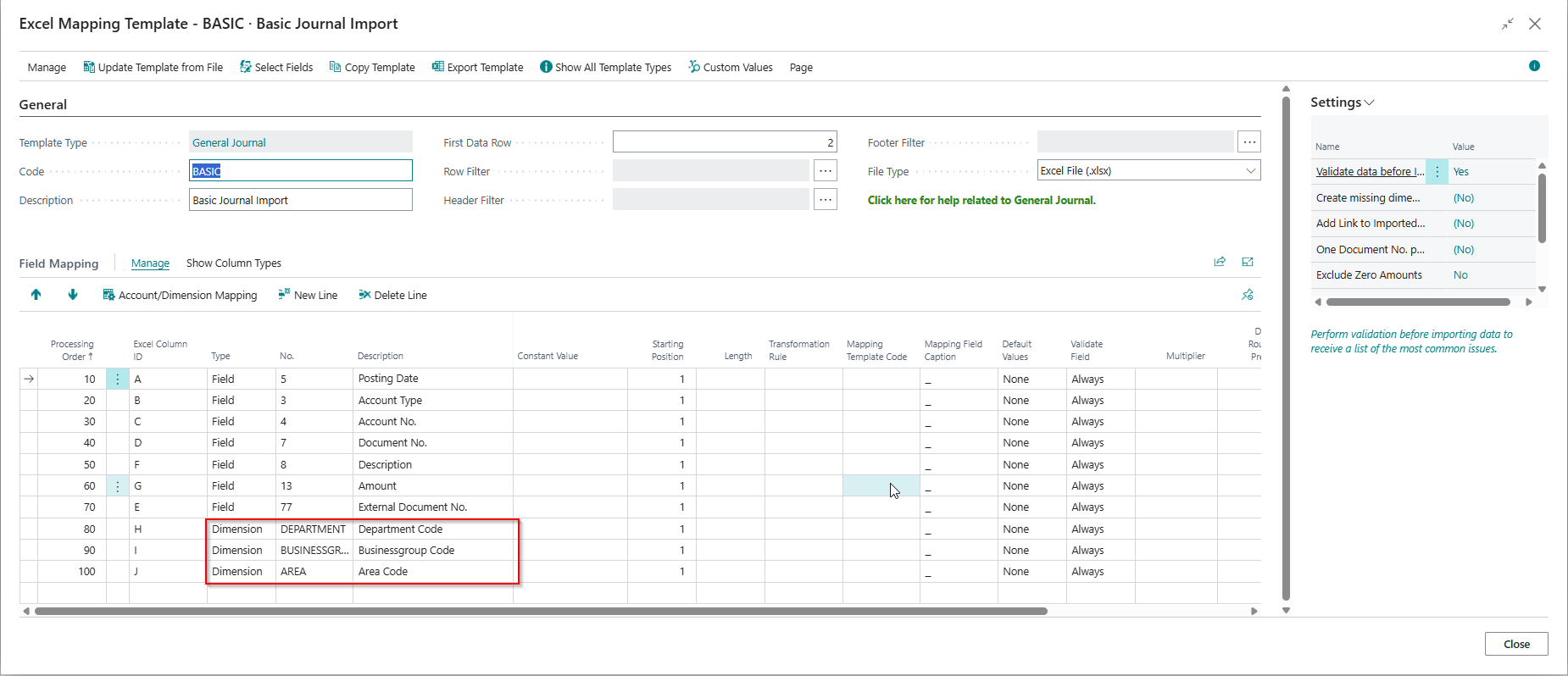1568x676 pixels.
Task: Collapse the dialog window restore icon
Action: point(1507,24)
